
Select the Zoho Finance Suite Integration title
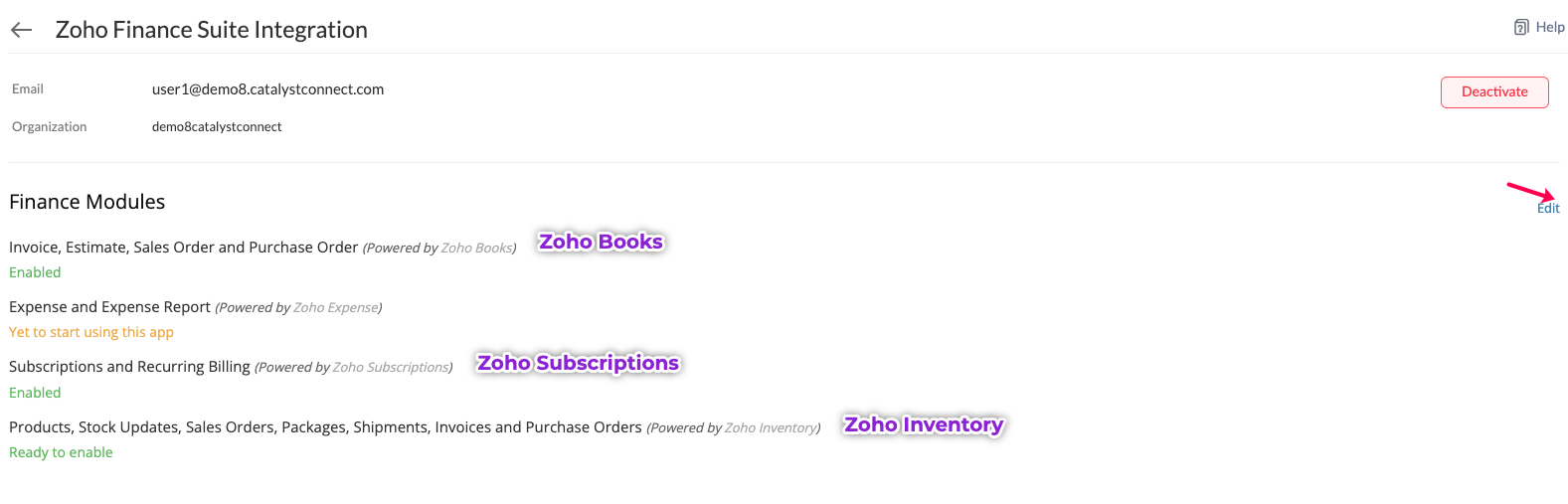click(212, 30)
